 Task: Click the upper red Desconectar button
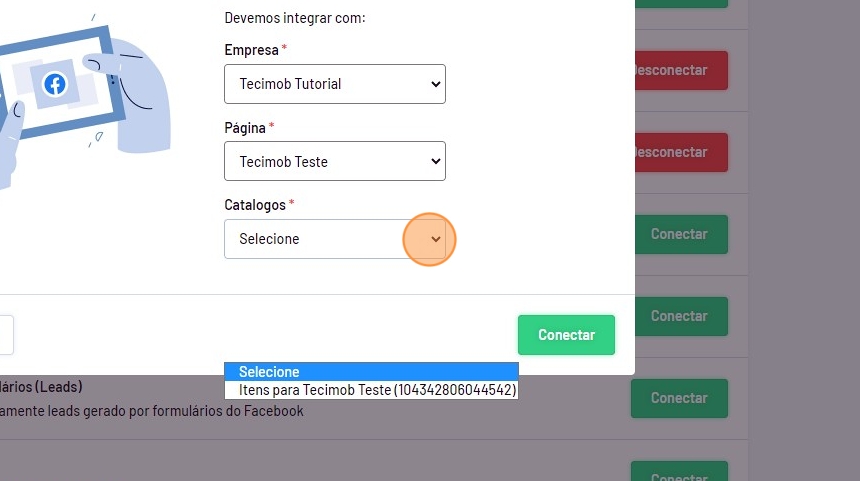click(x=682, y=70)
